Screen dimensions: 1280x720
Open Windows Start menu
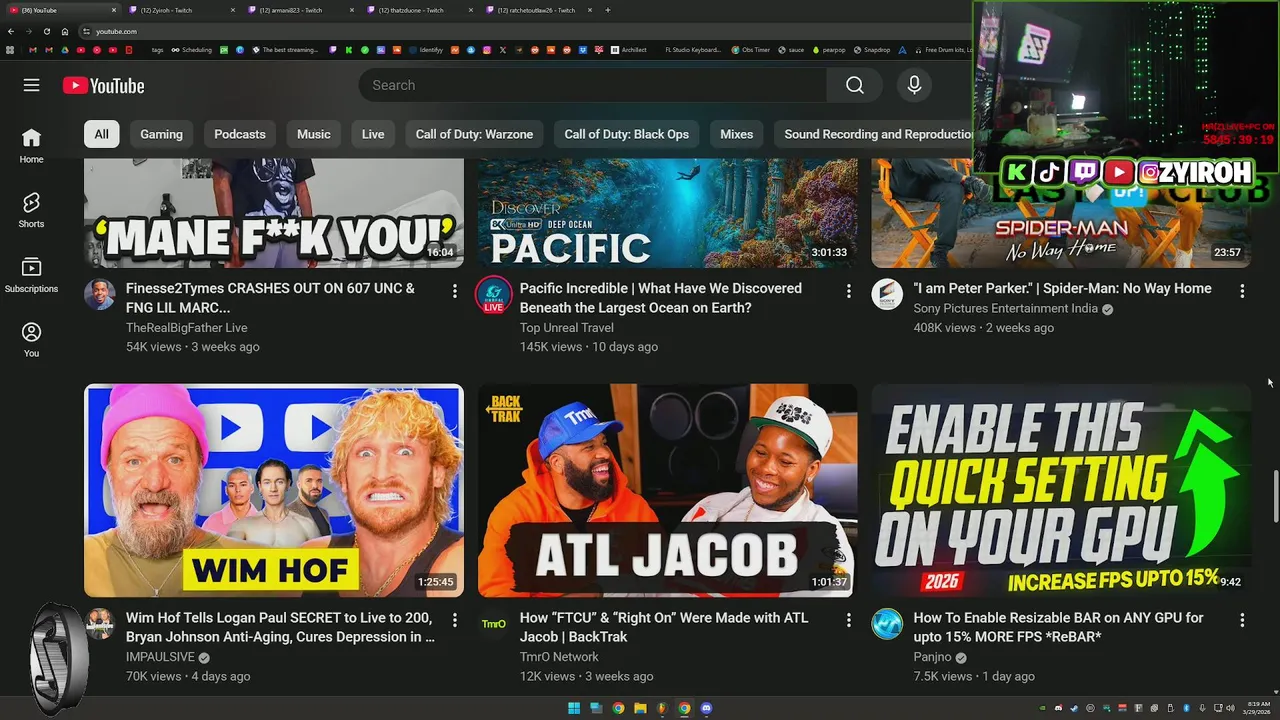574,708
